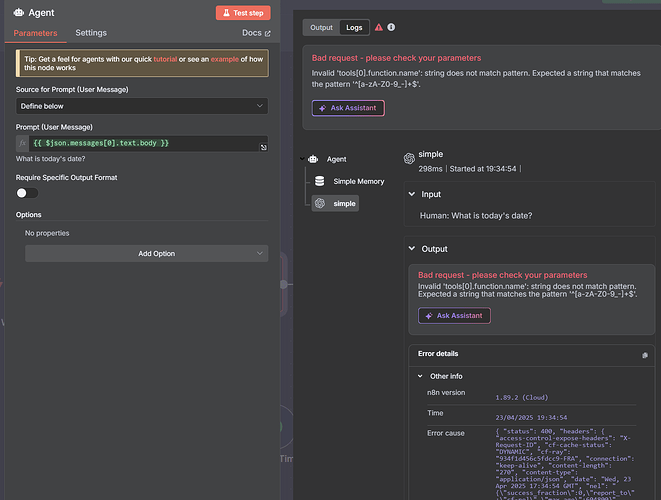Click Human: What is today's date? text

click(476, 216)
